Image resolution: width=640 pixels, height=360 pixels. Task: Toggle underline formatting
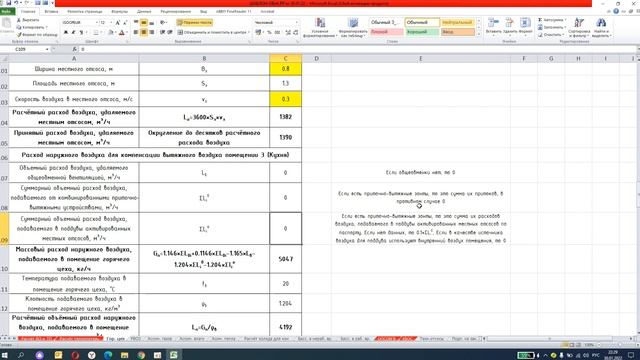tap(81, 32)
